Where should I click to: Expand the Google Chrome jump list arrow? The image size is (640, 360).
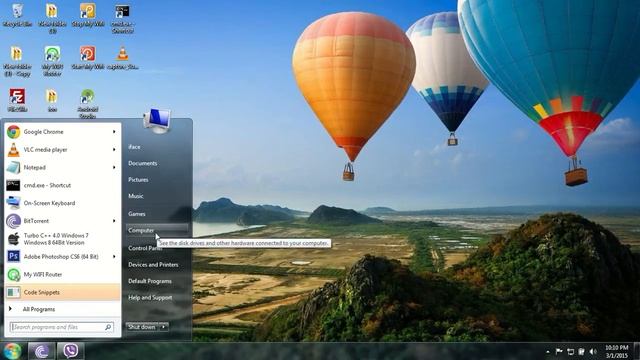click(114, 132)
